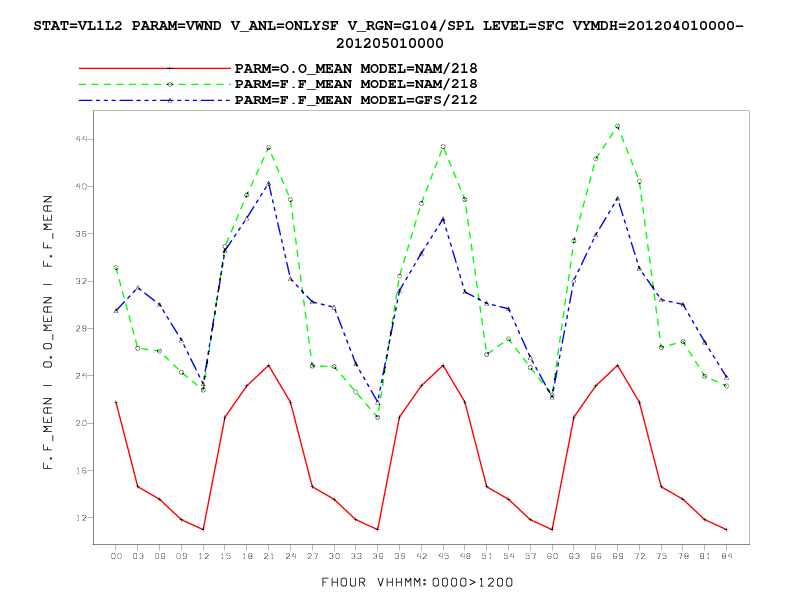The height and width of the screenshot is (612, 792).
Task: Click x-axis tick label 21
Action: coord(269,556)
